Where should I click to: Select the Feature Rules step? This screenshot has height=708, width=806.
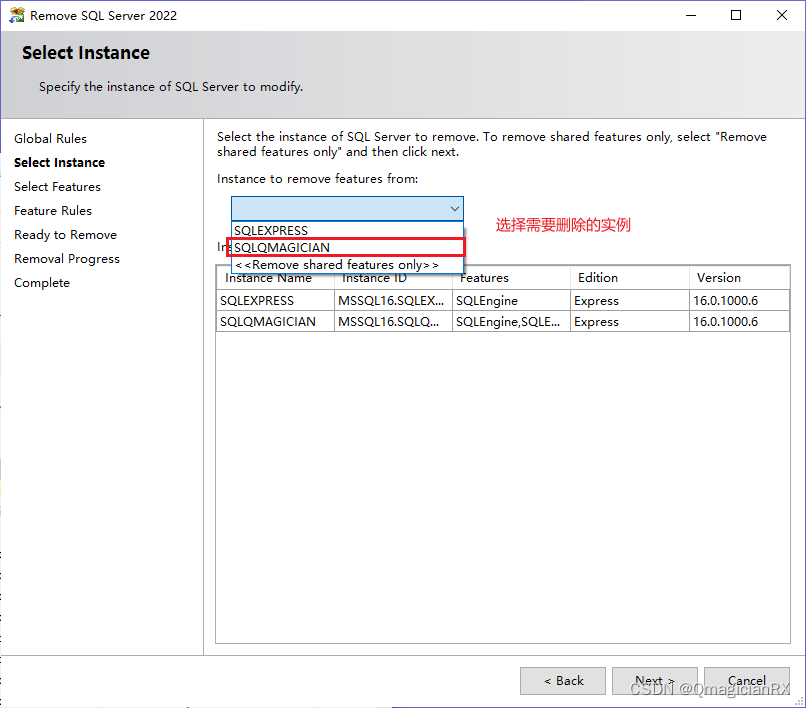pos(53,211)
